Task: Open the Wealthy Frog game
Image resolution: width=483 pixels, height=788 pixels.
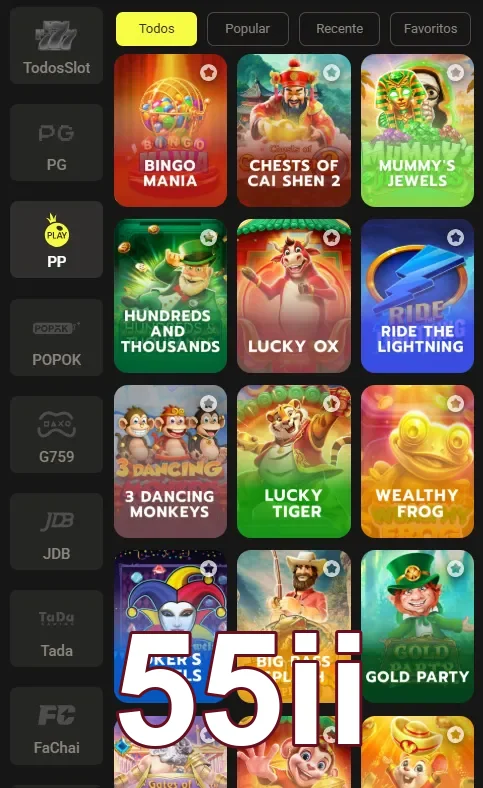Action: [x=417, y=461]
